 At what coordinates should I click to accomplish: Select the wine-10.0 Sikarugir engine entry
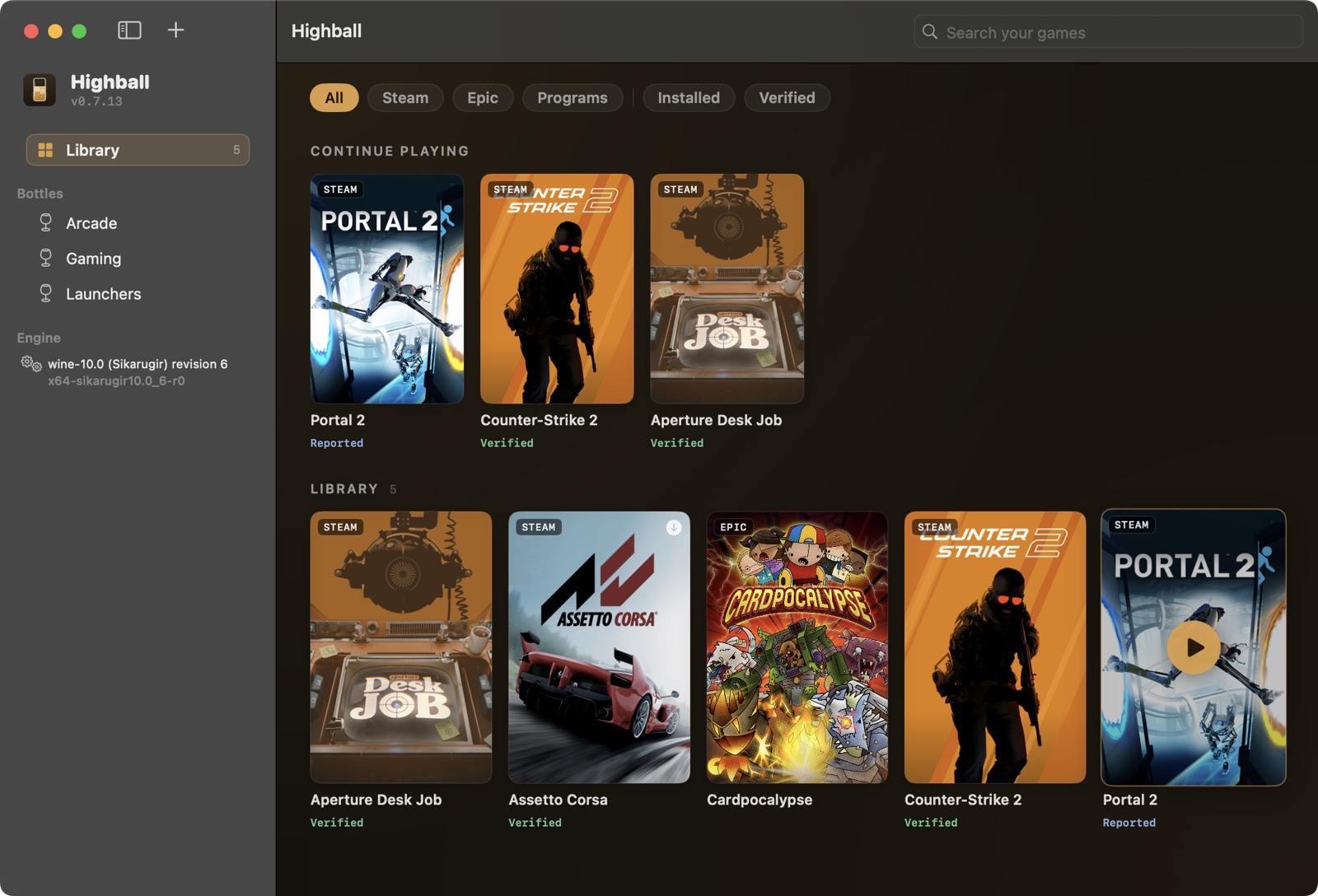pyautogui.click(x=138, y=364)
